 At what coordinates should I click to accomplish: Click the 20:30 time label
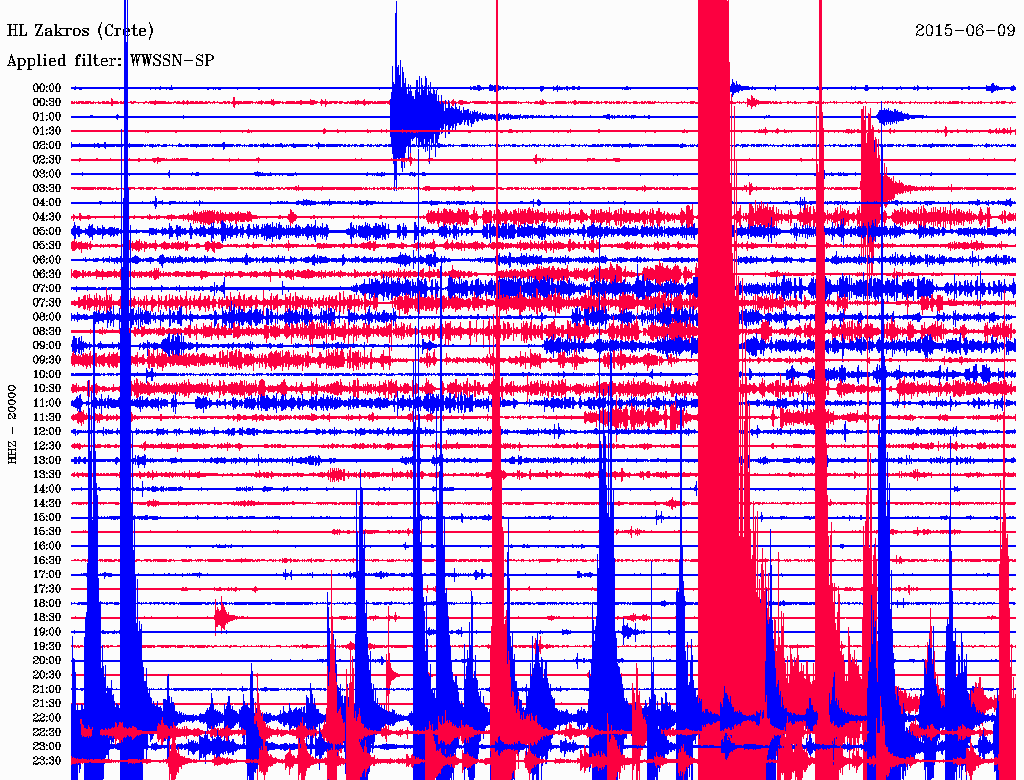tap(47, 675)
